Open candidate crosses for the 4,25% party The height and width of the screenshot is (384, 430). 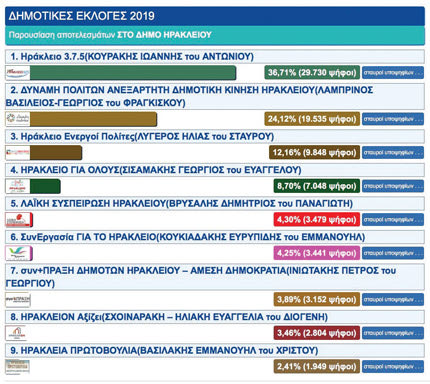pyautogui.click(x=393, y=253)
